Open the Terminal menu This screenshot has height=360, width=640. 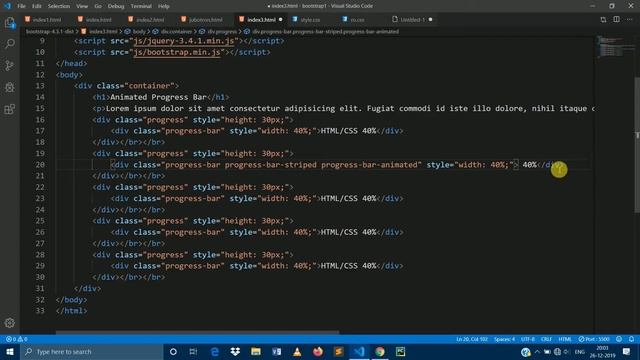point(141,6)
